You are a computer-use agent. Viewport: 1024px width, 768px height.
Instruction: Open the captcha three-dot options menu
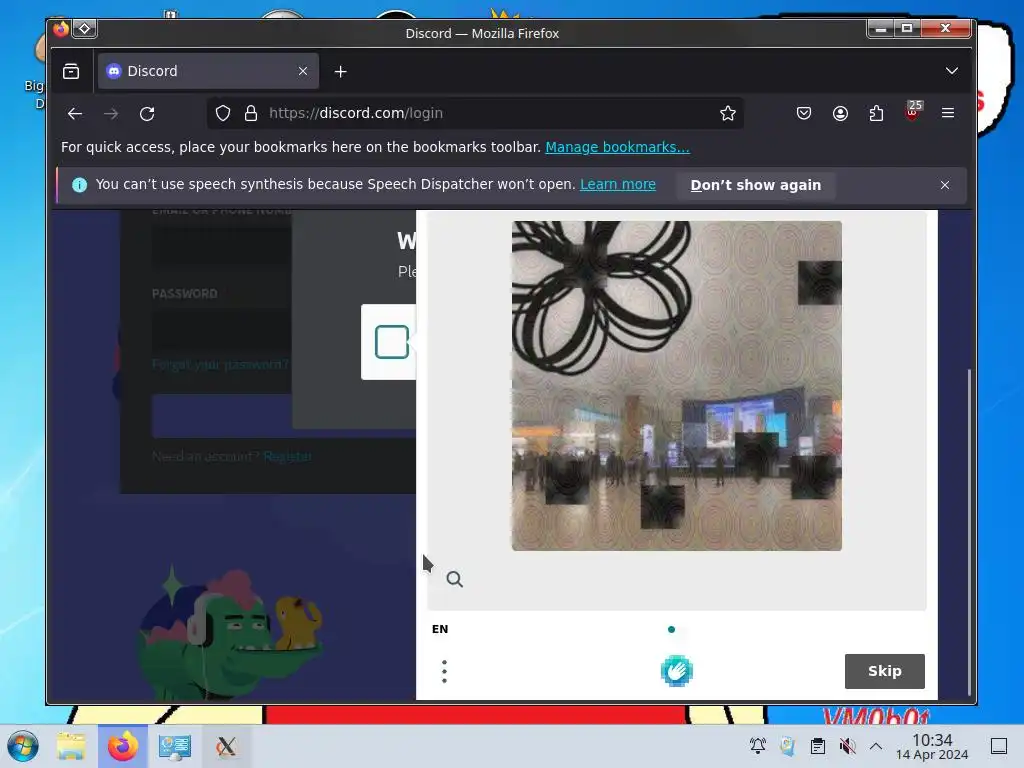(x=444, y=671)
